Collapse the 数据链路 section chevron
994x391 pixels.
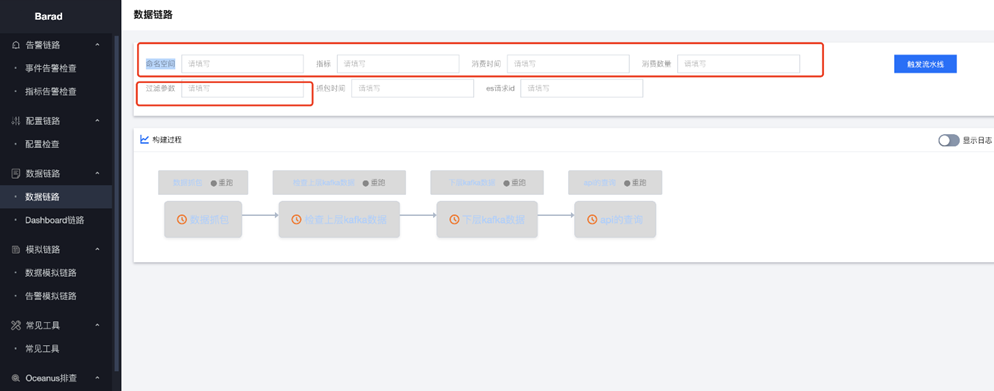(97, 174)
